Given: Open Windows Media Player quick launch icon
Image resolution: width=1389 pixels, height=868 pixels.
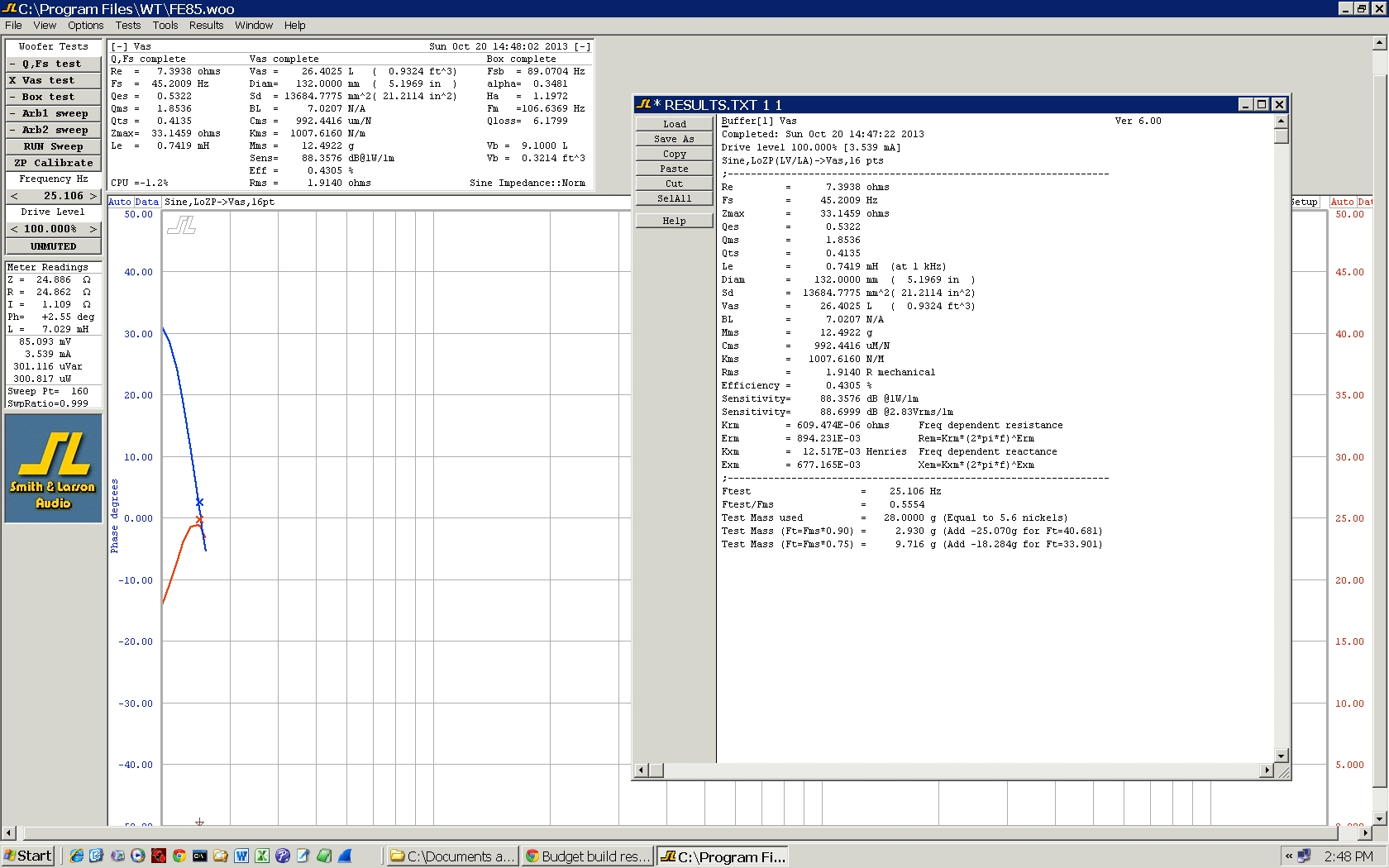Looking at the screenshot, I should 138,856.
